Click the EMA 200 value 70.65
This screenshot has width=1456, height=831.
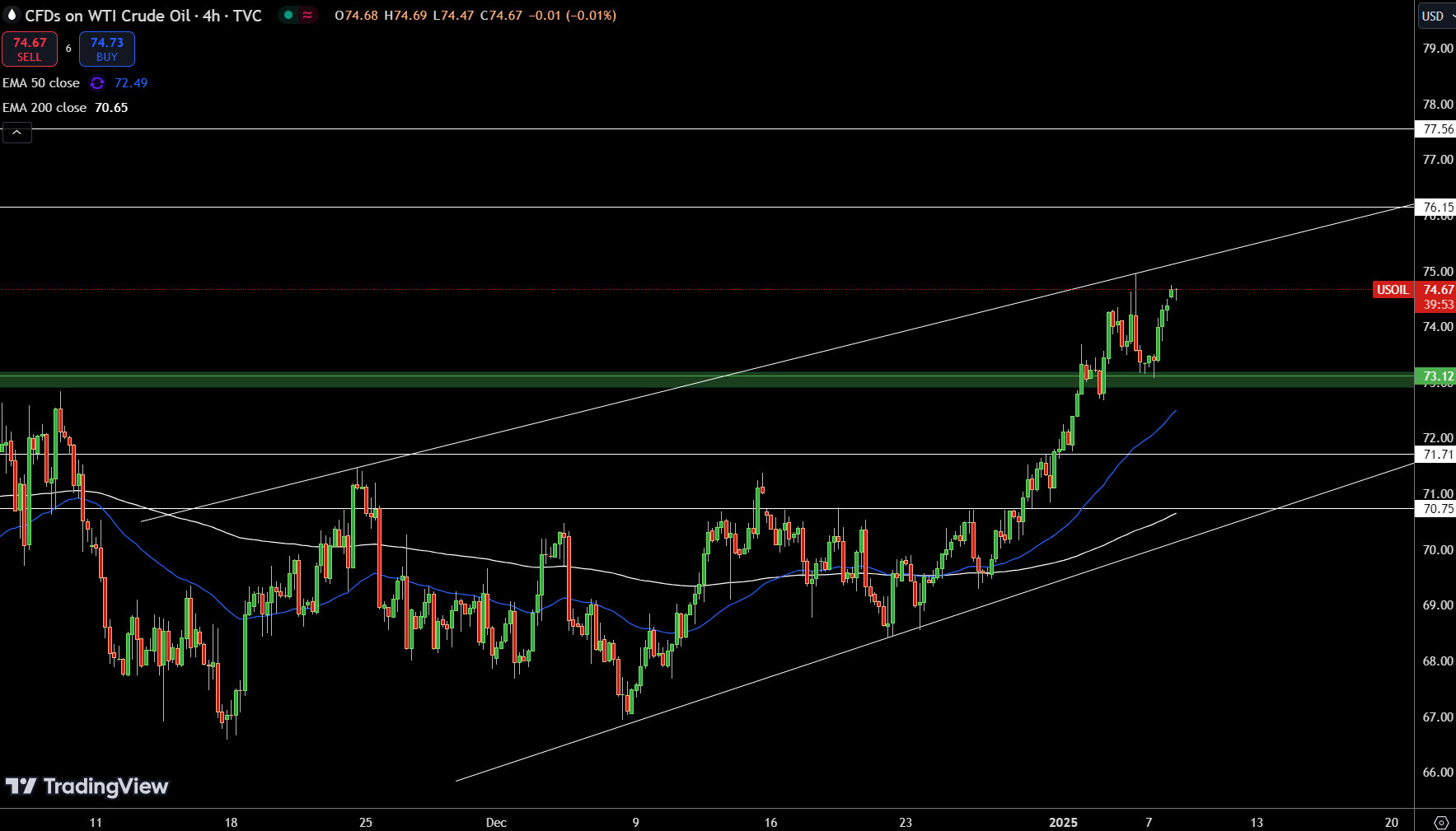point(111,108)
